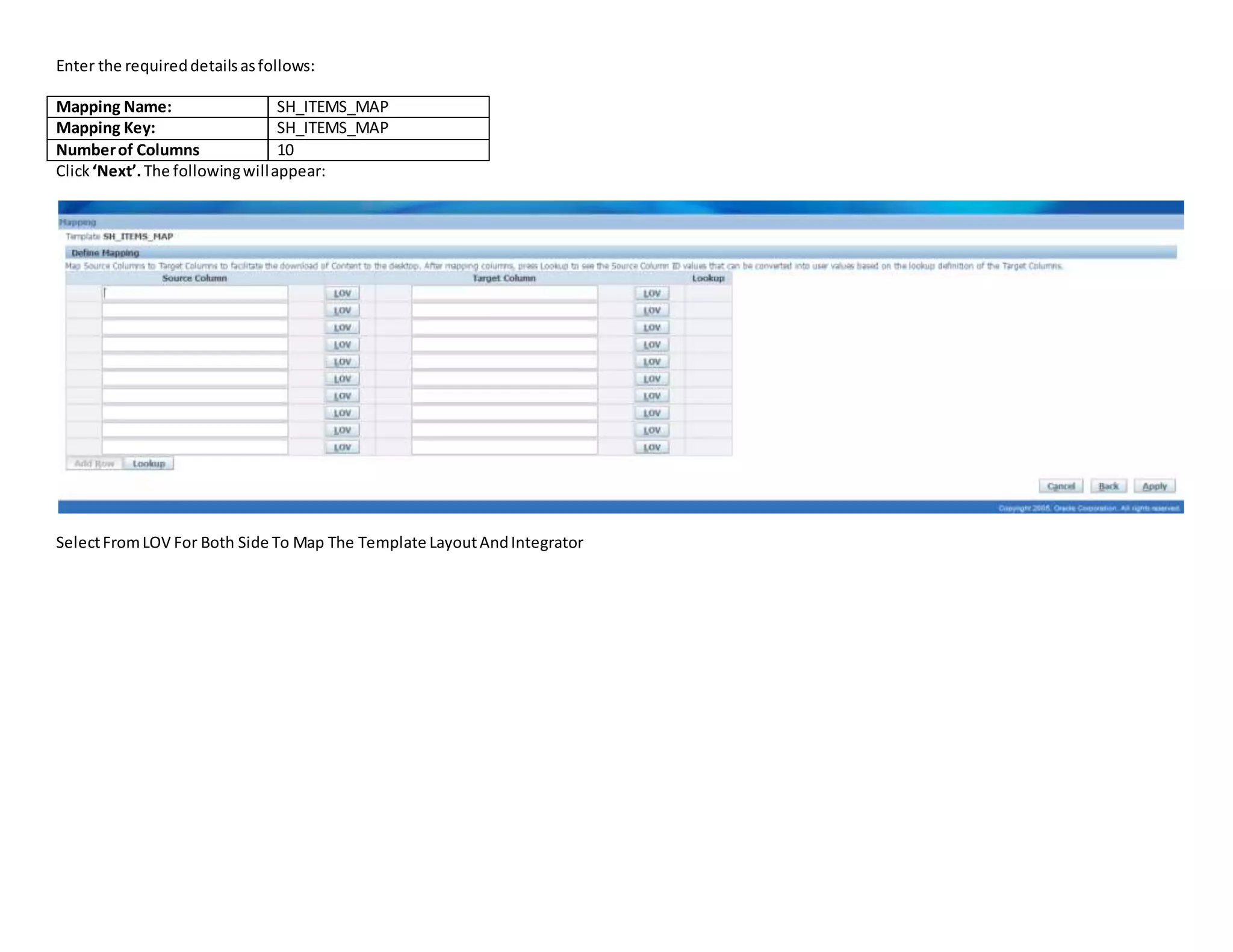The image size is (1233, 952).
Task: Open LOV for seventh Source Column row
Action: [x=342, y=396]
